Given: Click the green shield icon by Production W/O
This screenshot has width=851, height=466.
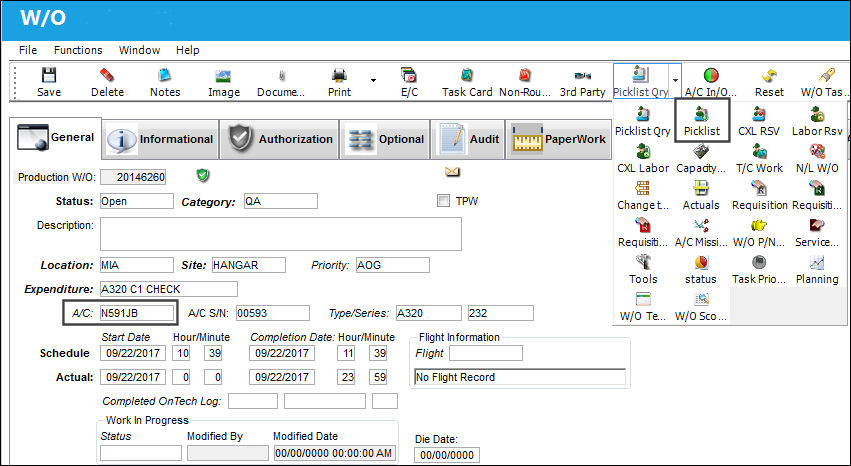Looking at the screenshot, I should [x=202, y=175].
